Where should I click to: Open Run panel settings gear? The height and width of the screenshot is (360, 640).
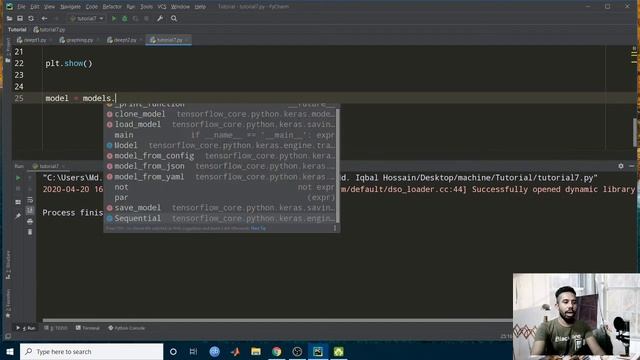tap(621, 166)
